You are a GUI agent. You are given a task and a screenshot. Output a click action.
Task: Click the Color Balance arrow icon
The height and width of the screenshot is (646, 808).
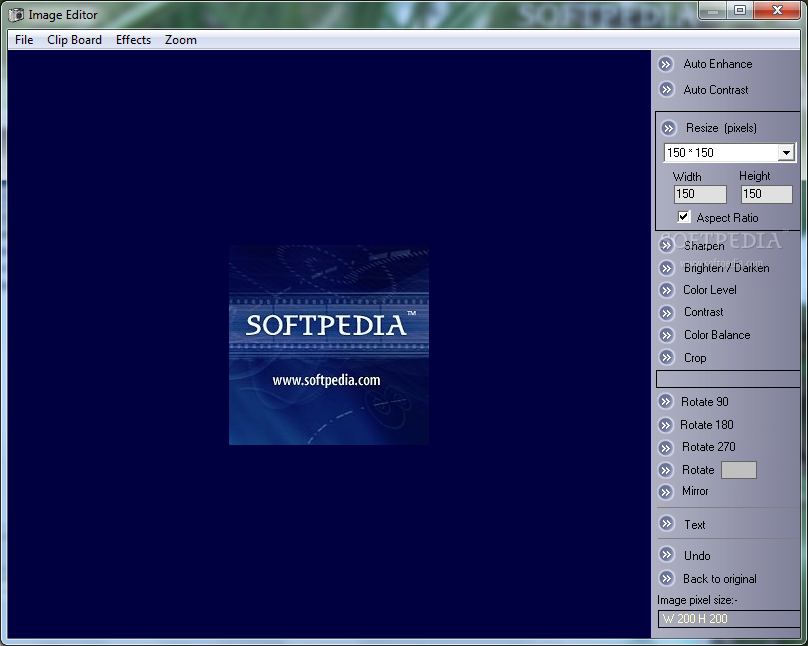(x=666, y=335)
